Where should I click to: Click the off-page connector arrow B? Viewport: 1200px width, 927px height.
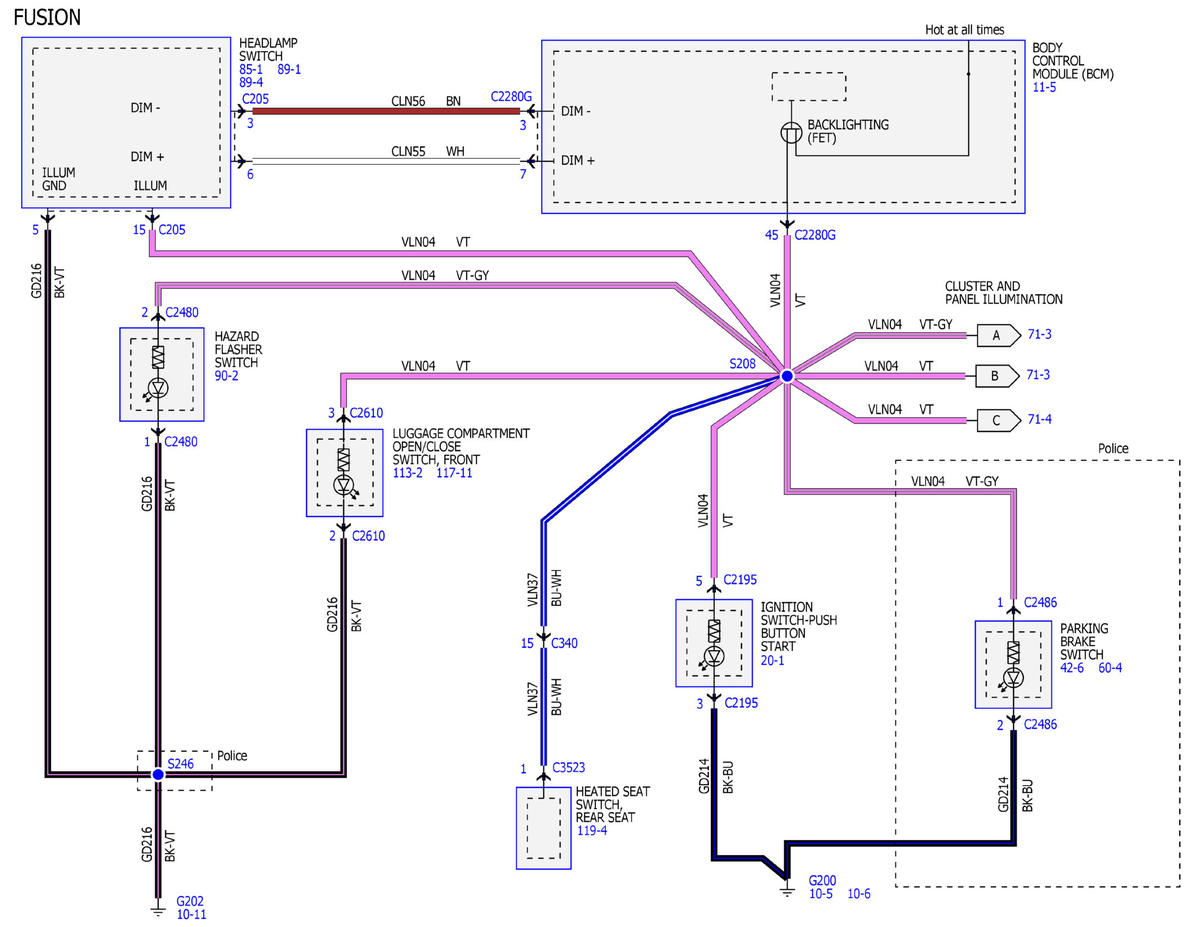click(999, 377)
